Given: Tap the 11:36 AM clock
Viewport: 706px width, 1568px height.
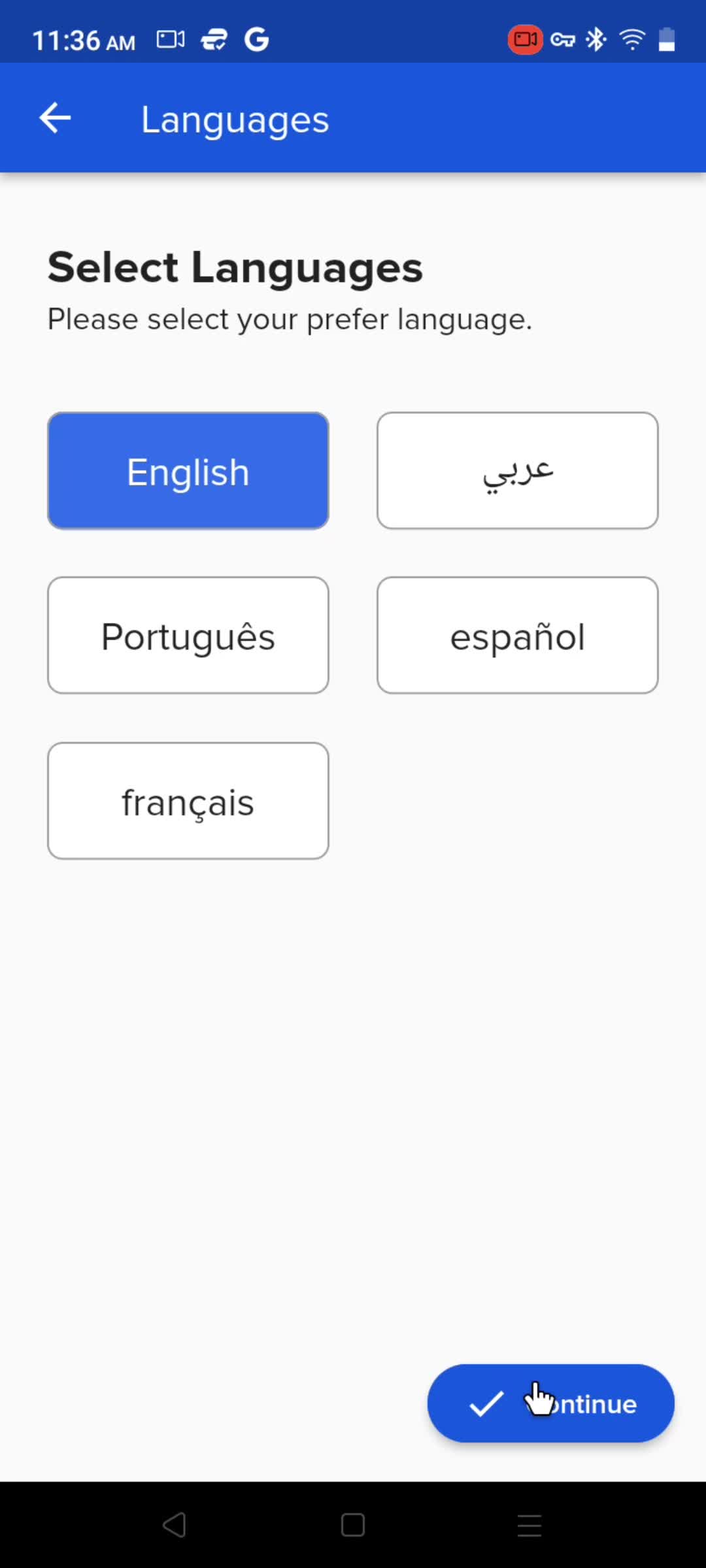Looking at the screenshot, I should tap(84, 41).
